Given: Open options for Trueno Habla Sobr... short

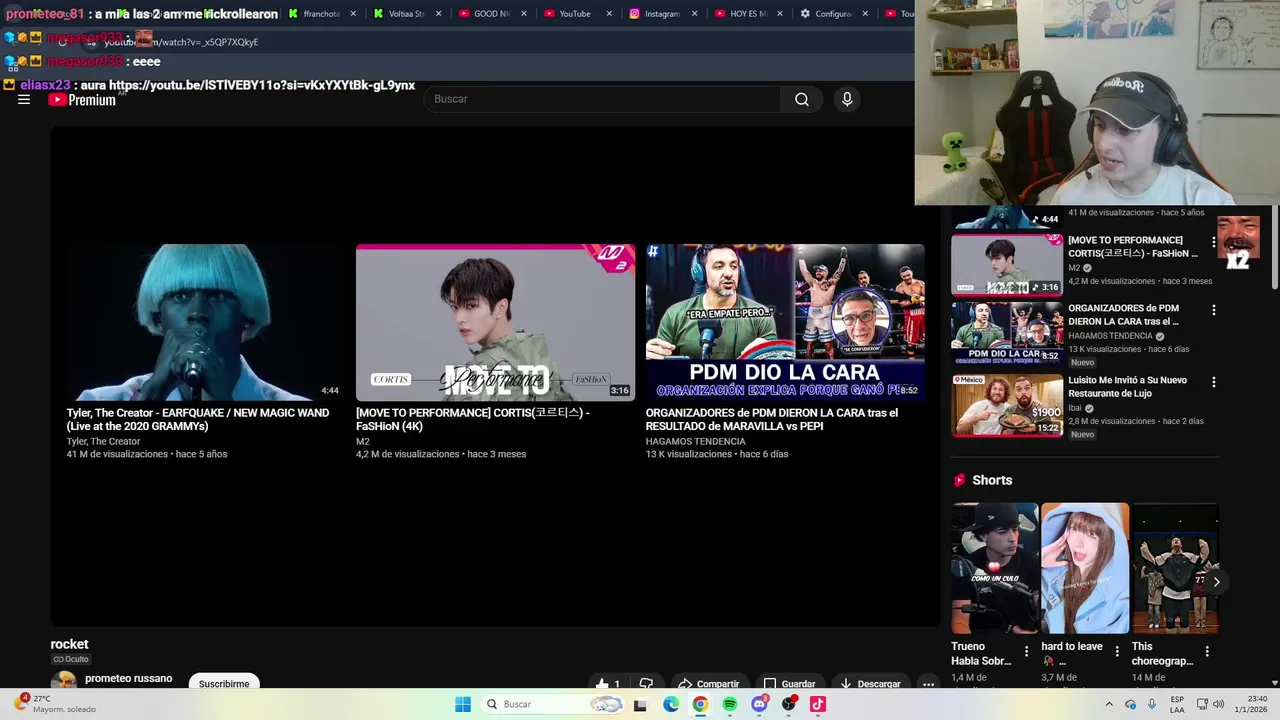Looking at the screenshot, I should coord(1026,651).
